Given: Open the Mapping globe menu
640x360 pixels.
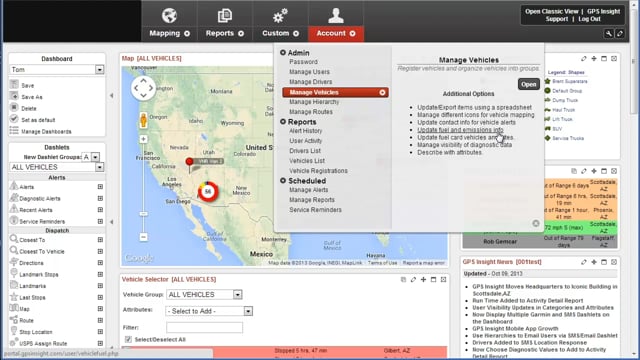Looking at the screenshot, I should coord(169,16).
